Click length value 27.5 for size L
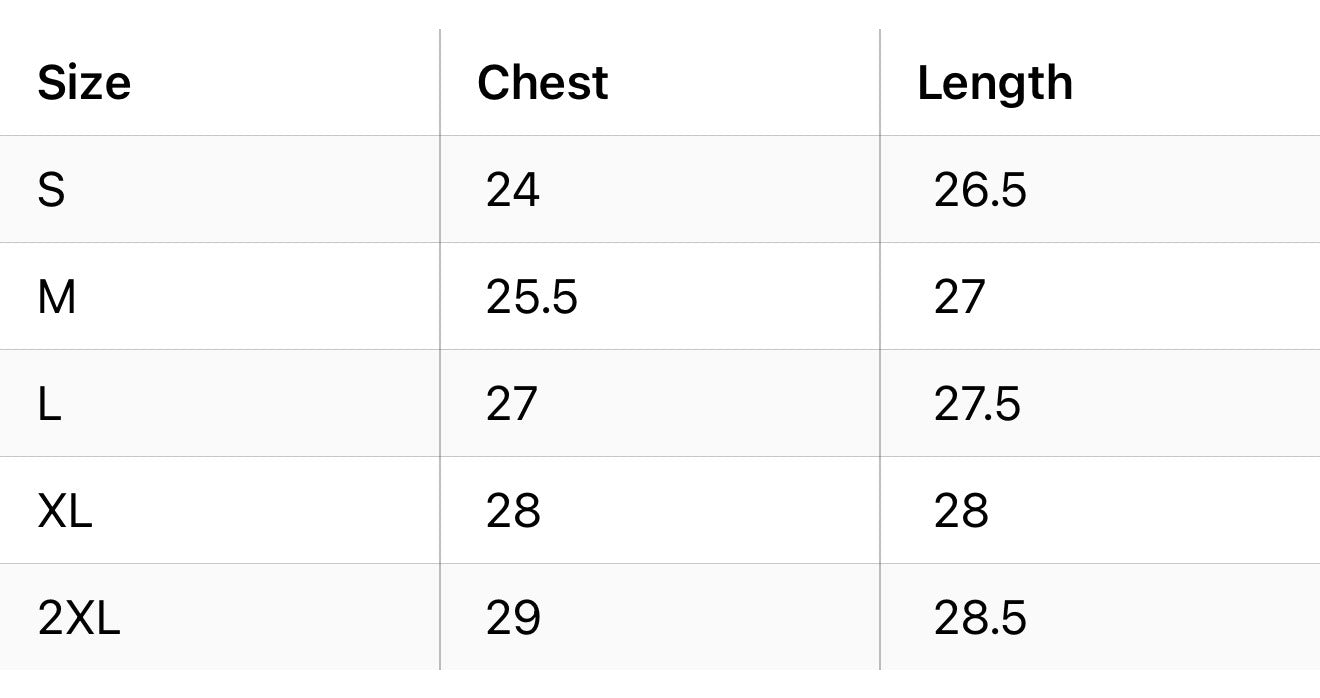The image size is (1320, 698). (x=977, y=404)
